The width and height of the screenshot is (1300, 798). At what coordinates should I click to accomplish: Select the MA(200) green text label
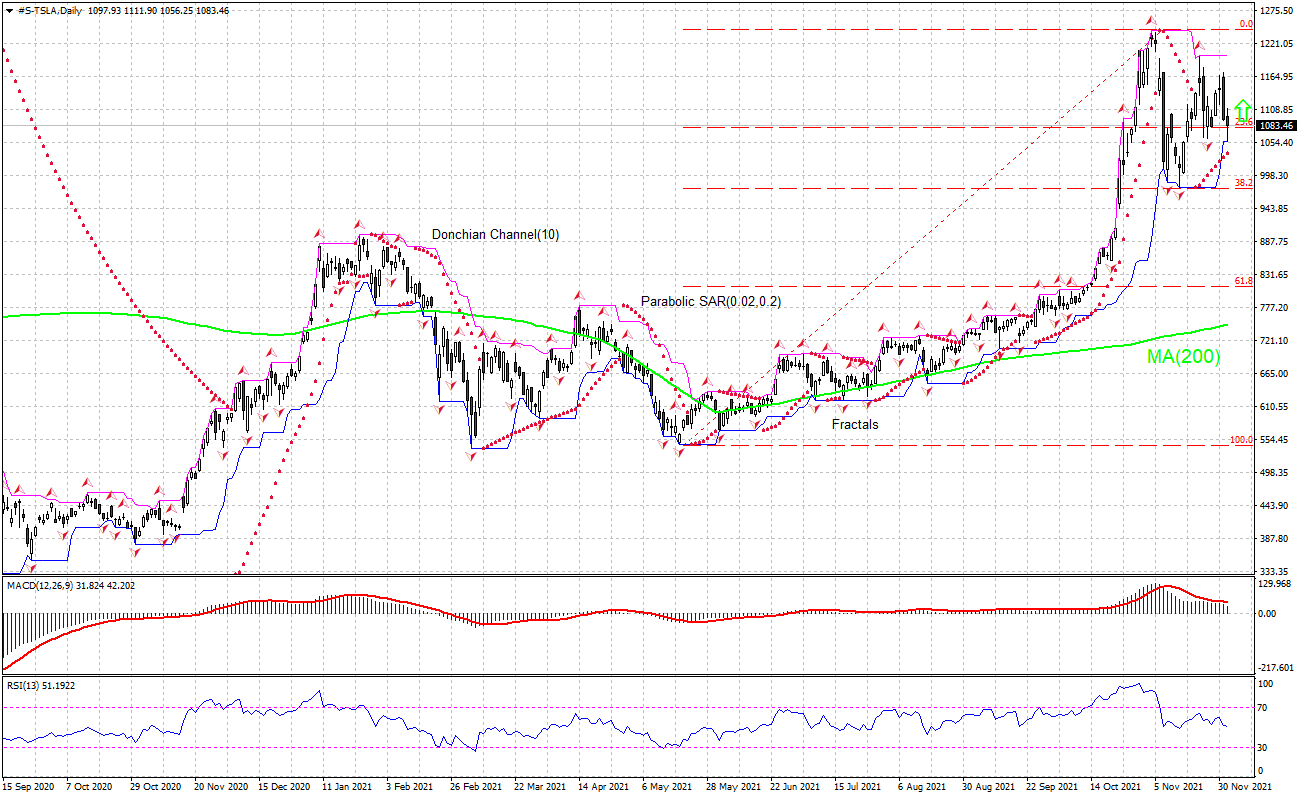tap(1182, 358)
